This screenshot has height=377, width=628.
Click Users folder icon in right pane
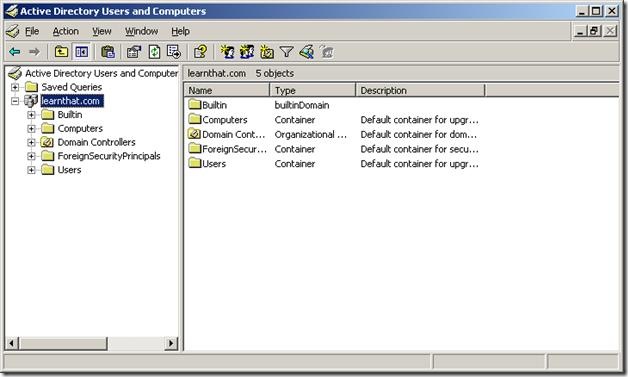194,163
